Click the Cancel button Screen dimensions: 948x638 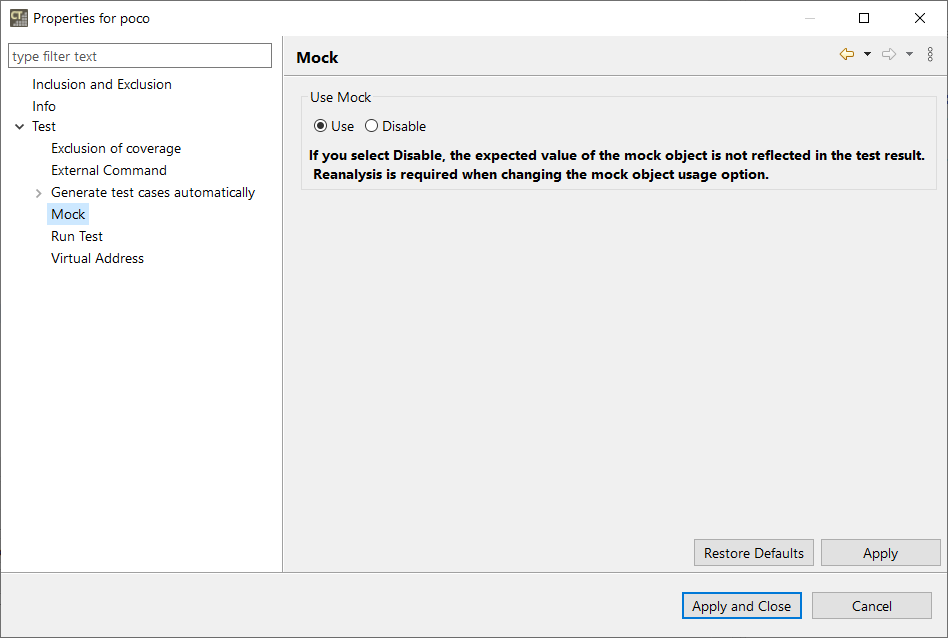coord(872,606)
